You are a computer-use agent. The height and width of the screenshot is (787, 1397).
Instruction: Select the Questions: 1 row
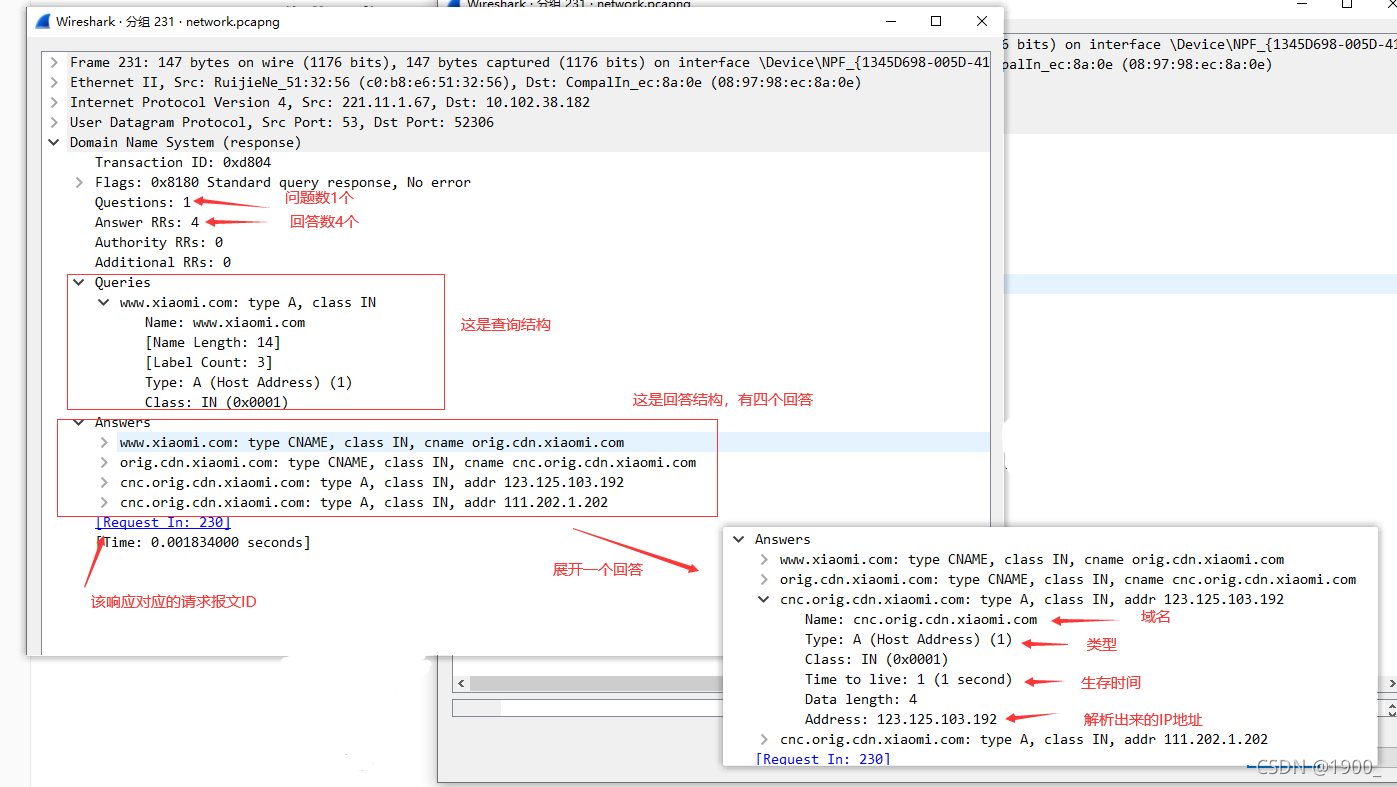point(143,202)
